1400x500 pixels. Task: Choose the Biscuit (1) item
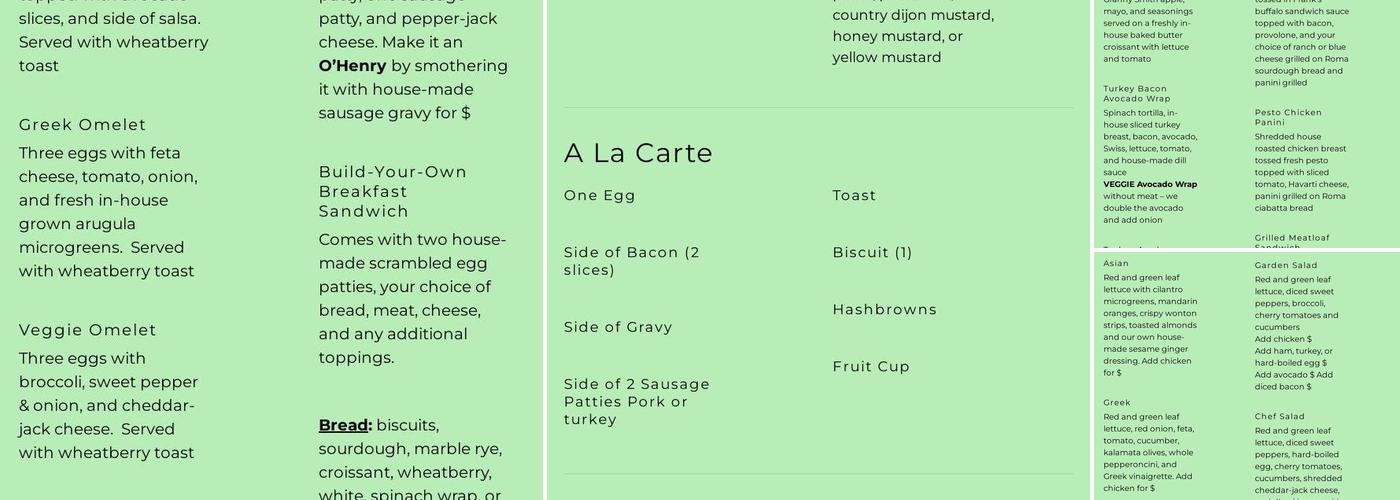click(x=872, y=253)
